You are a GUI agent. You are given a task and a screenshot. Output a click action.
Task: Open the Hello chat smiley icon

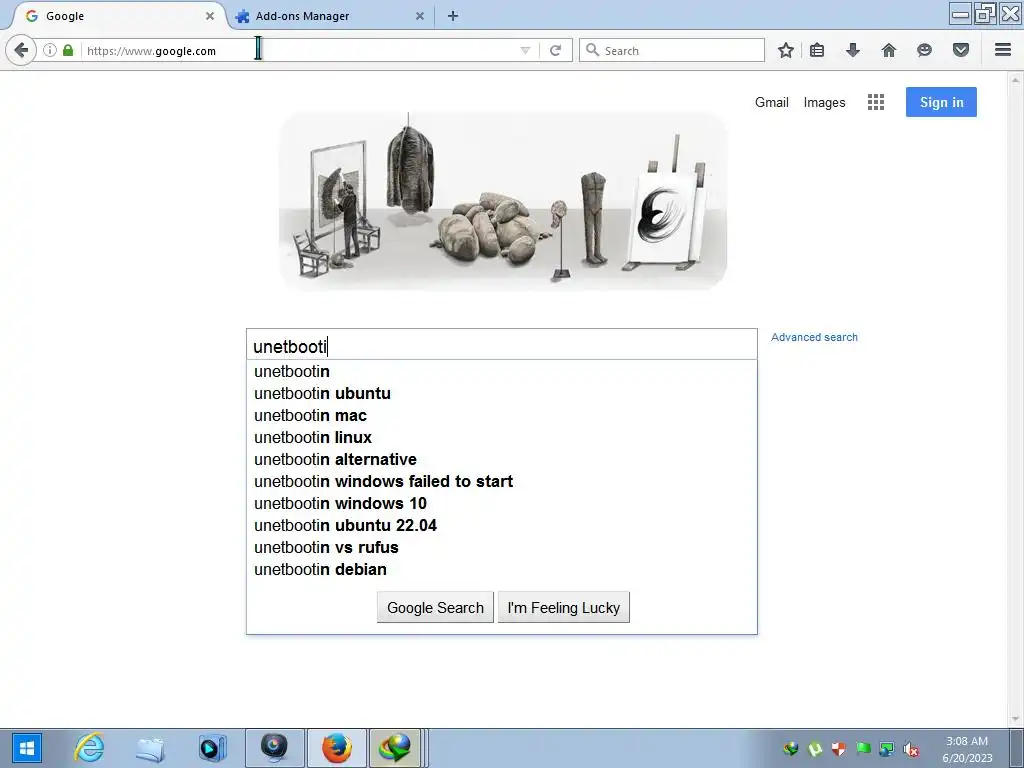(x=924, y=50)
